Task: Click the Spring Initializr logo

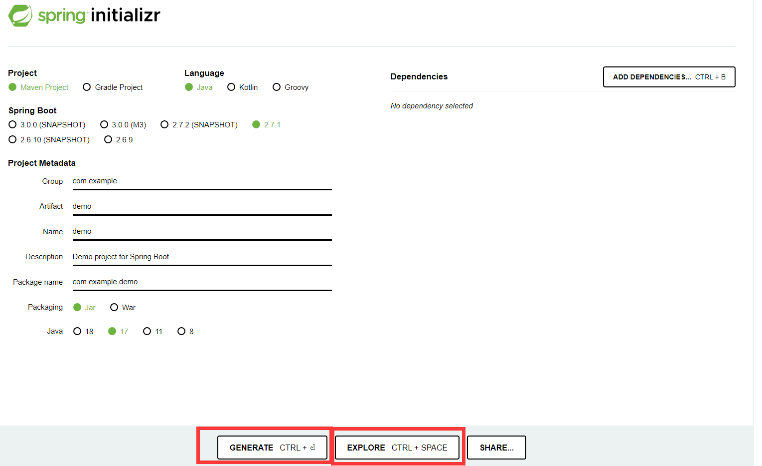Action: (x=84, y=16)
